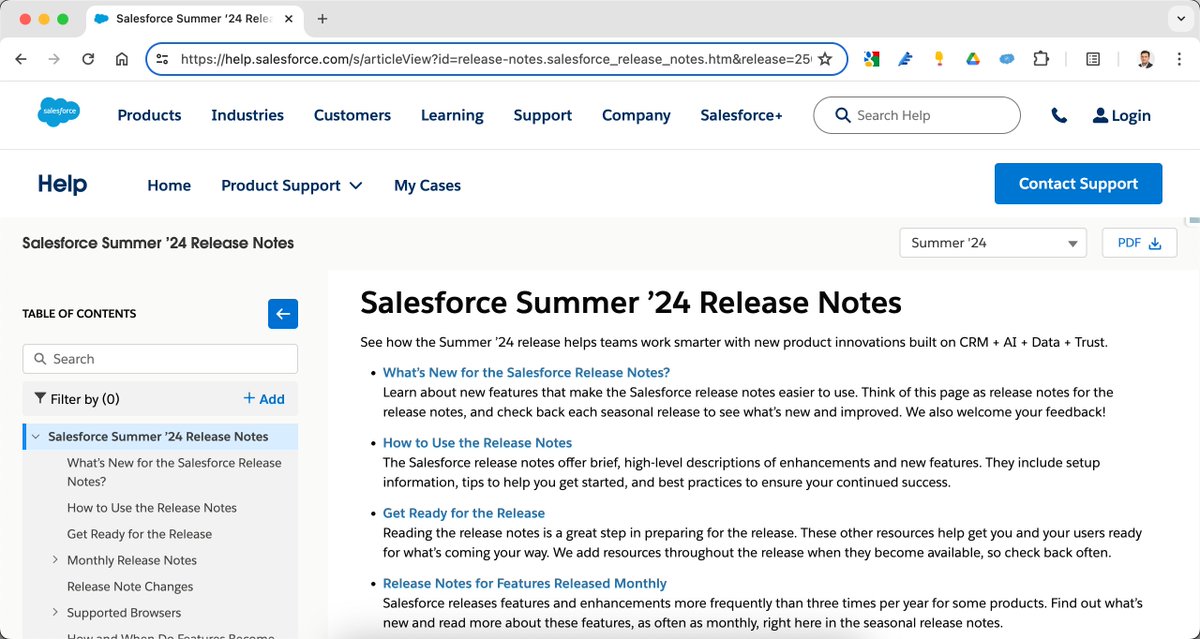View site information icon in address bar
The width and height of the screenshot is (1200, 639).
163,59
